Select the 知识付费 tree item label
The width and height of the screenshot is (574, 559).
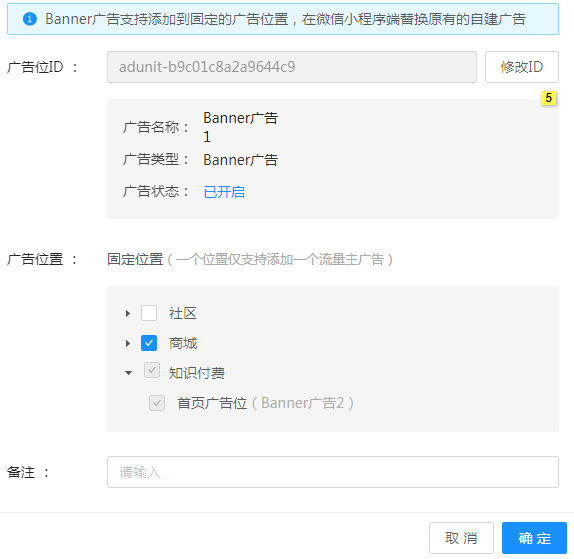(197, 373)
